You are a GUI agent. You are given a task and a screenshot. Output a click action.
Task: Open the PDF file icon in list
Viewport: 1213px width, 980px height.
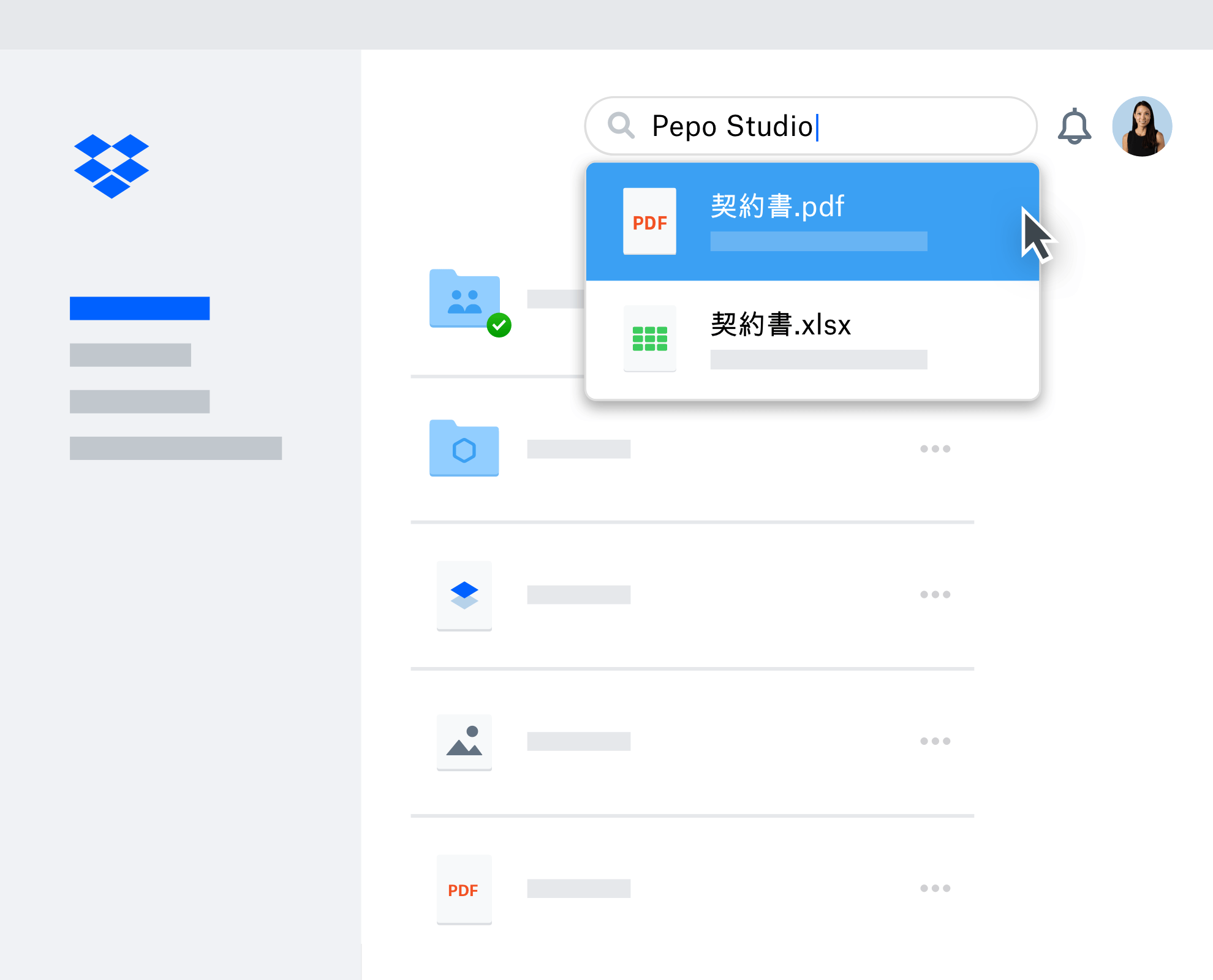click(x=464, y=889)
